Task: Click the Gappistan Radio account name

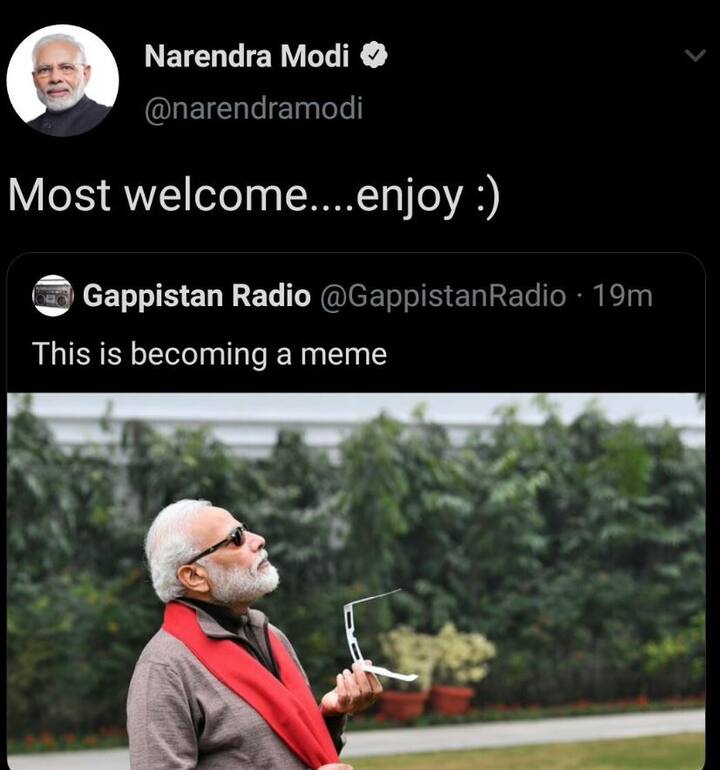Action: (196, 296)
